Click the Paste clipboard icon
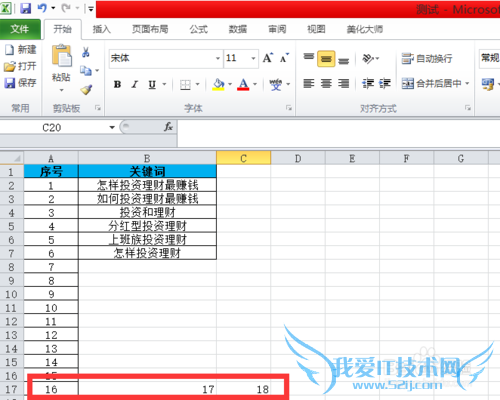Image resolution: width=500 pixels, height=400 pixels. pos(62,55)
